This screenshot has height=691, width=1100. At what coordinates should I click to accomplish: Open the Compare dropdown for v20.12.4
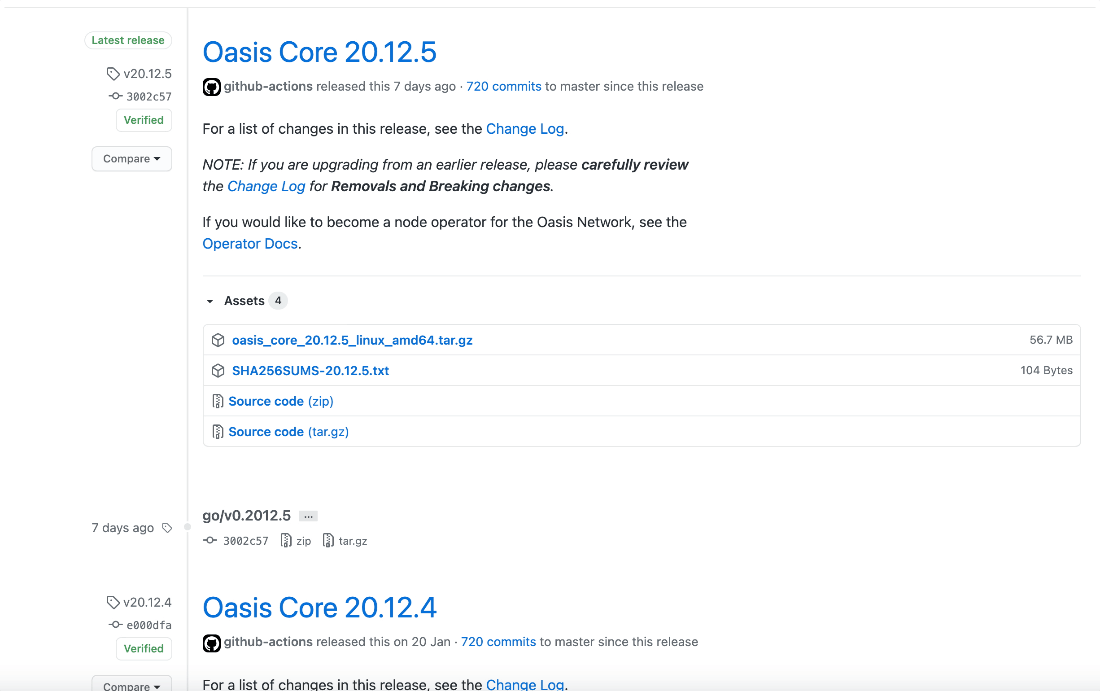[x=132, y=685]
